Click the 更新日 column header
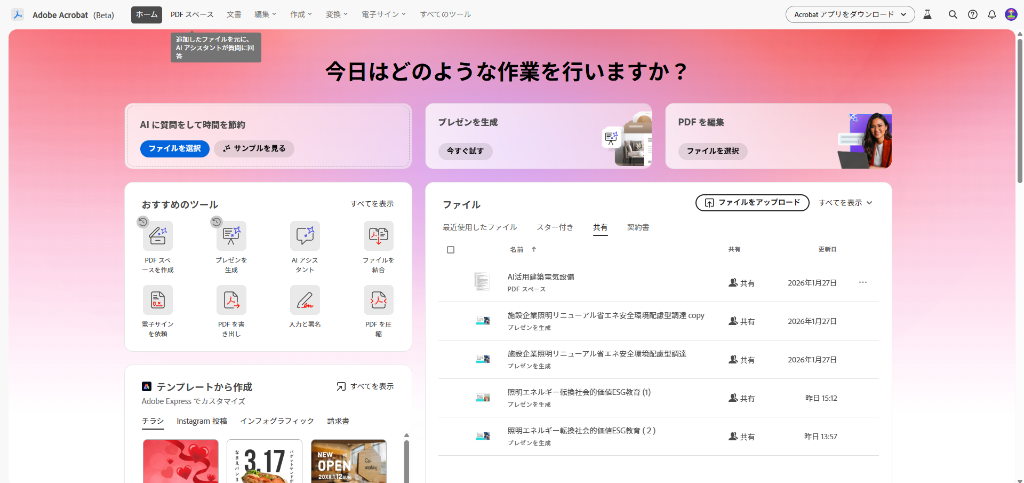 (827, 249)
